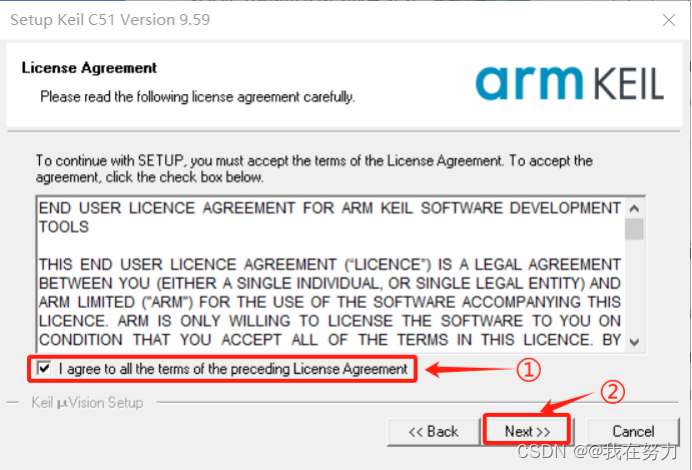Click the scroll up arrow of license text
Image resolution: width=692 pixels, height=470 pixels.
point(634,208)
